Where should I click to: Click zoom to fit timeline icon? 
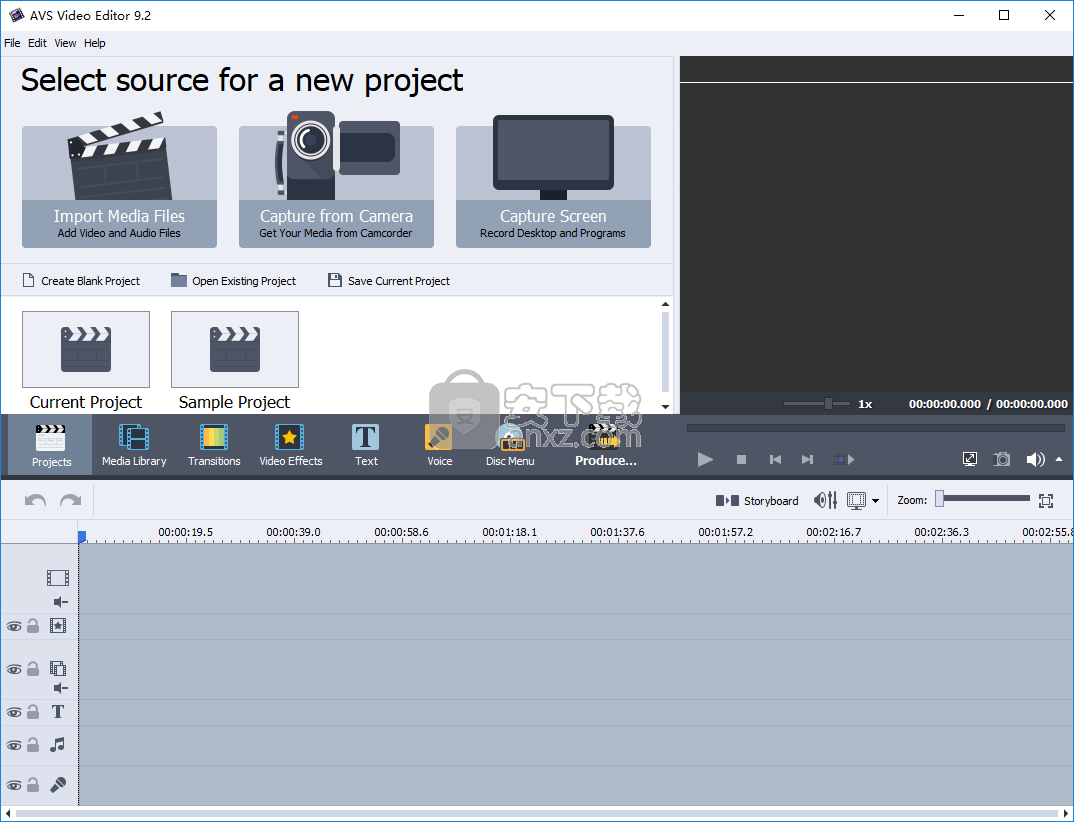pyautogui.click(x=1046, y=501)
